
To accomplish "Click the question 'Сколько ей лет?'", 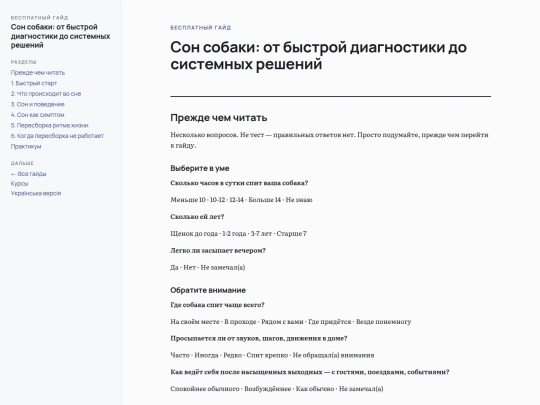I will [197, 217].
